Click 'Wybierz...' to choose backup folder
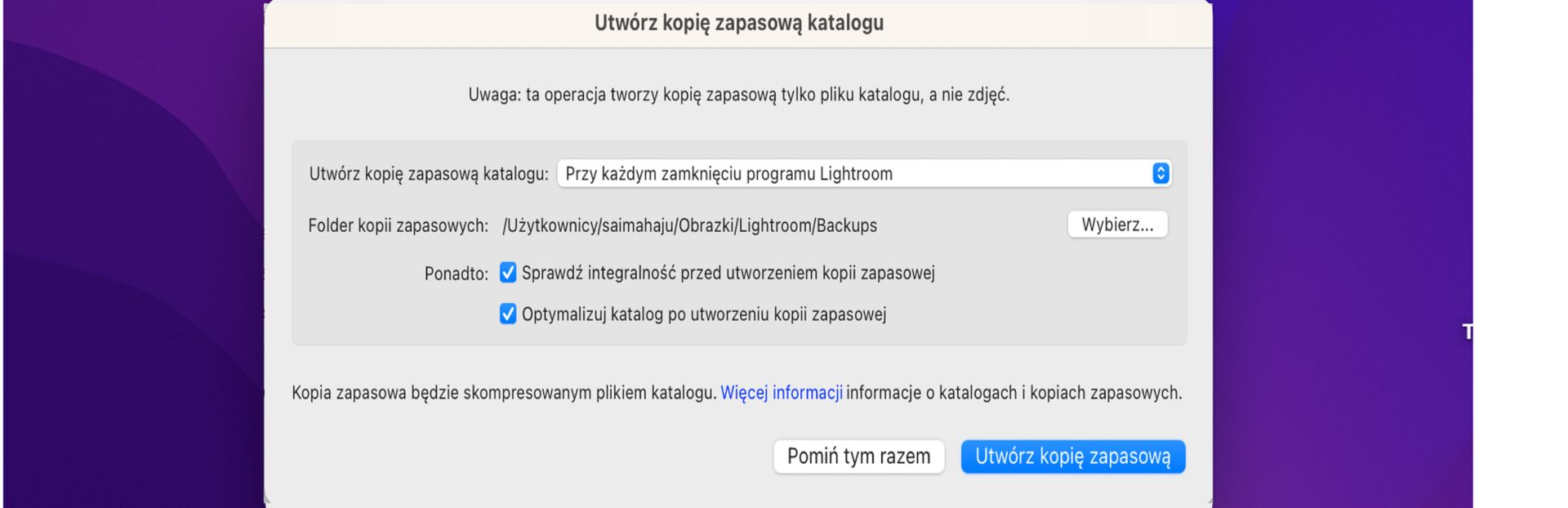 [x=1119, y=225]
